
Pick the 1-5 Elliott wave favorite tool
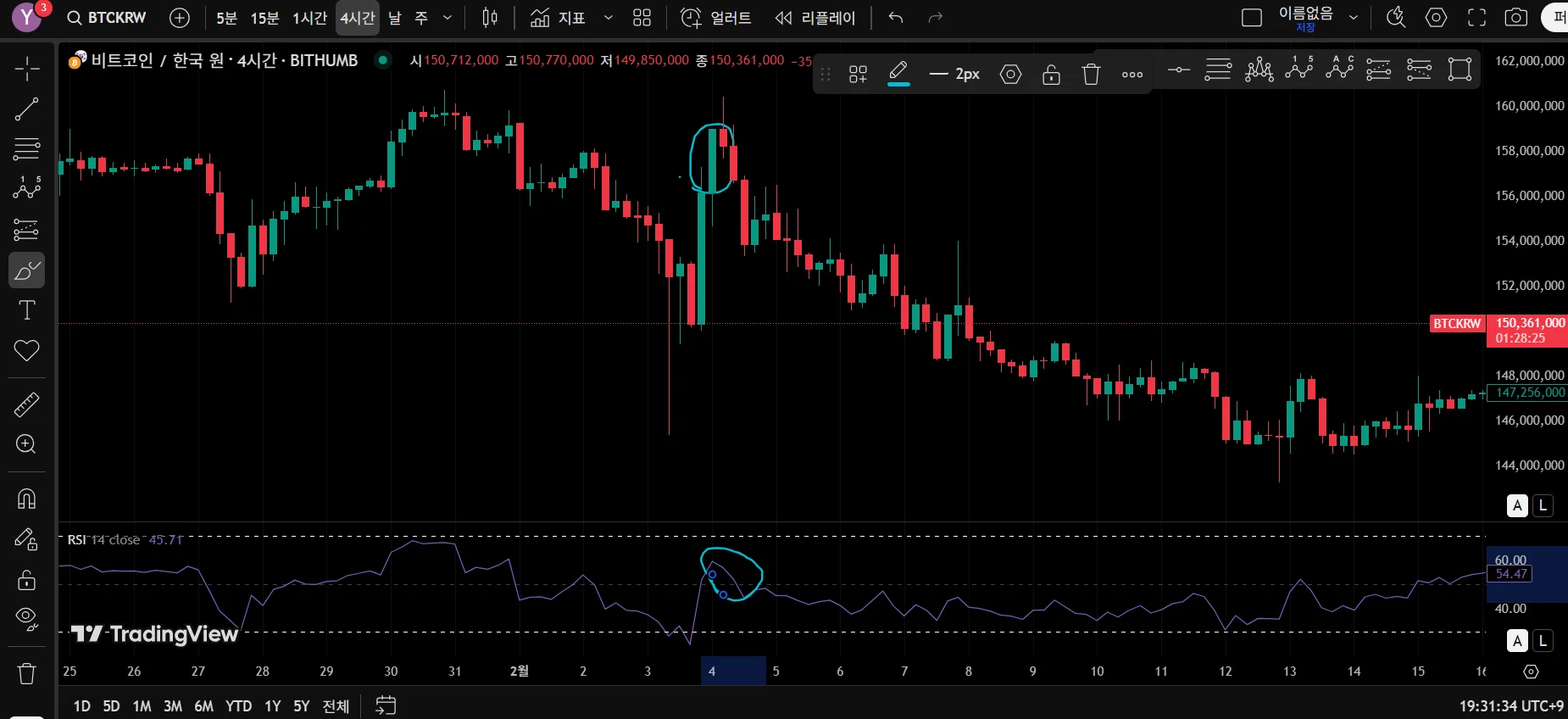click(1298, 70)
